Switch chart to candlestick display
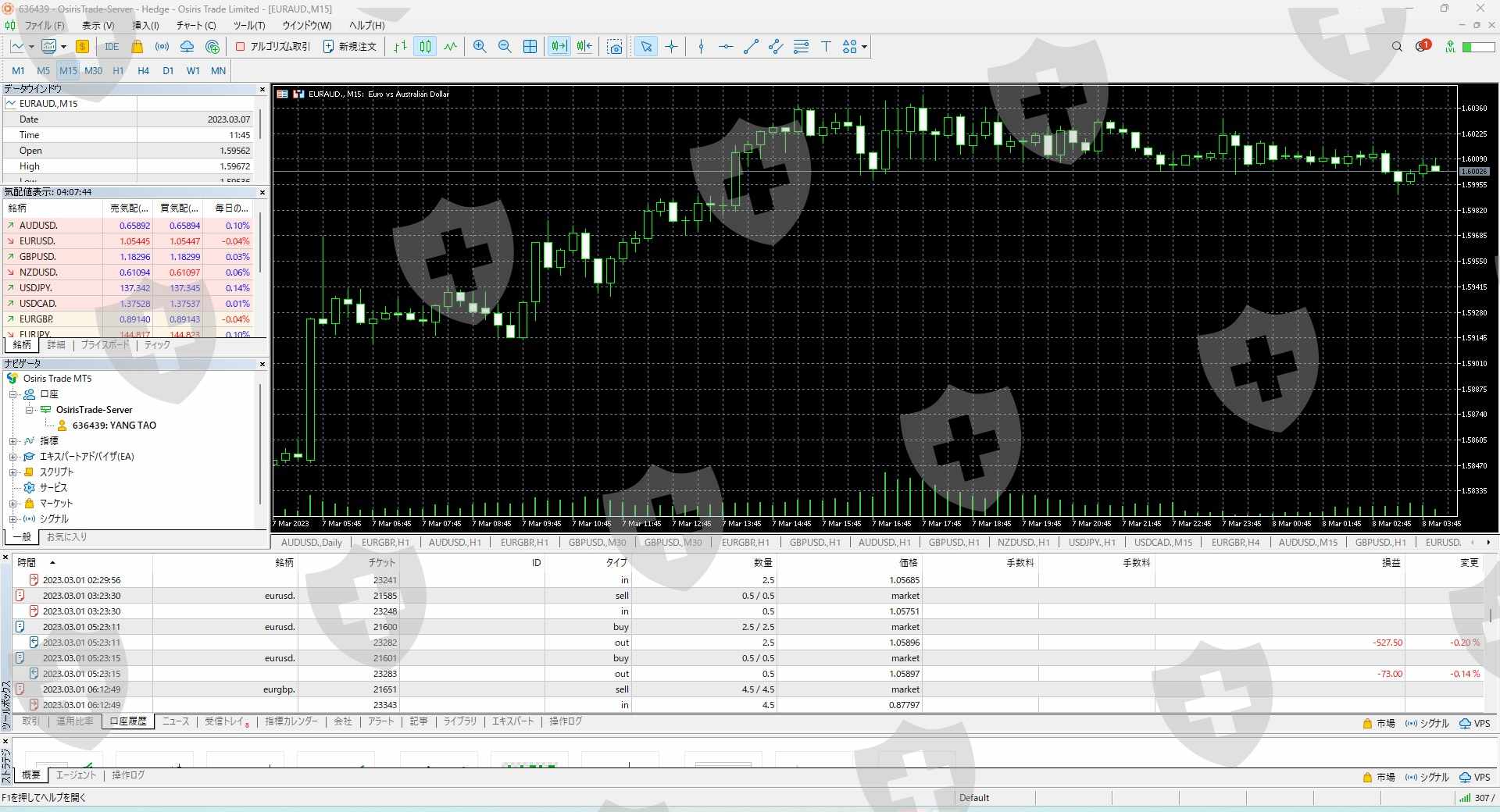This screenshot has width=1500, height=812. (x=425, y=47)
